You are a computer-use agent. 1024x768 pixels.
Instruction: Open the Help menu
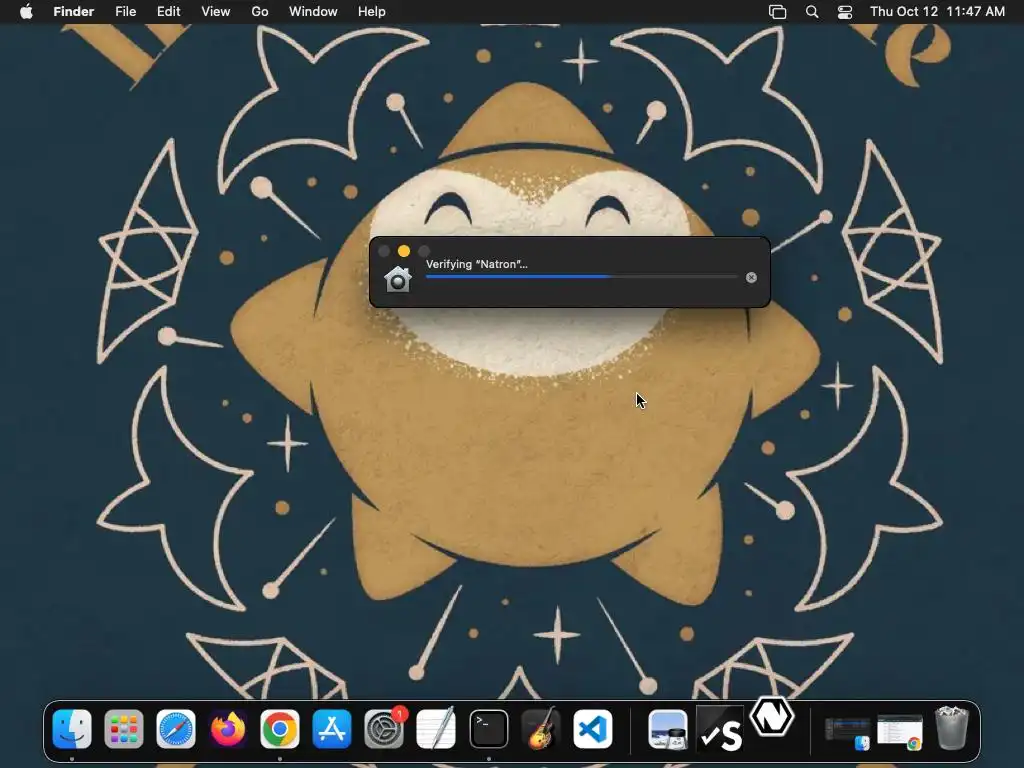pos(372,12)
